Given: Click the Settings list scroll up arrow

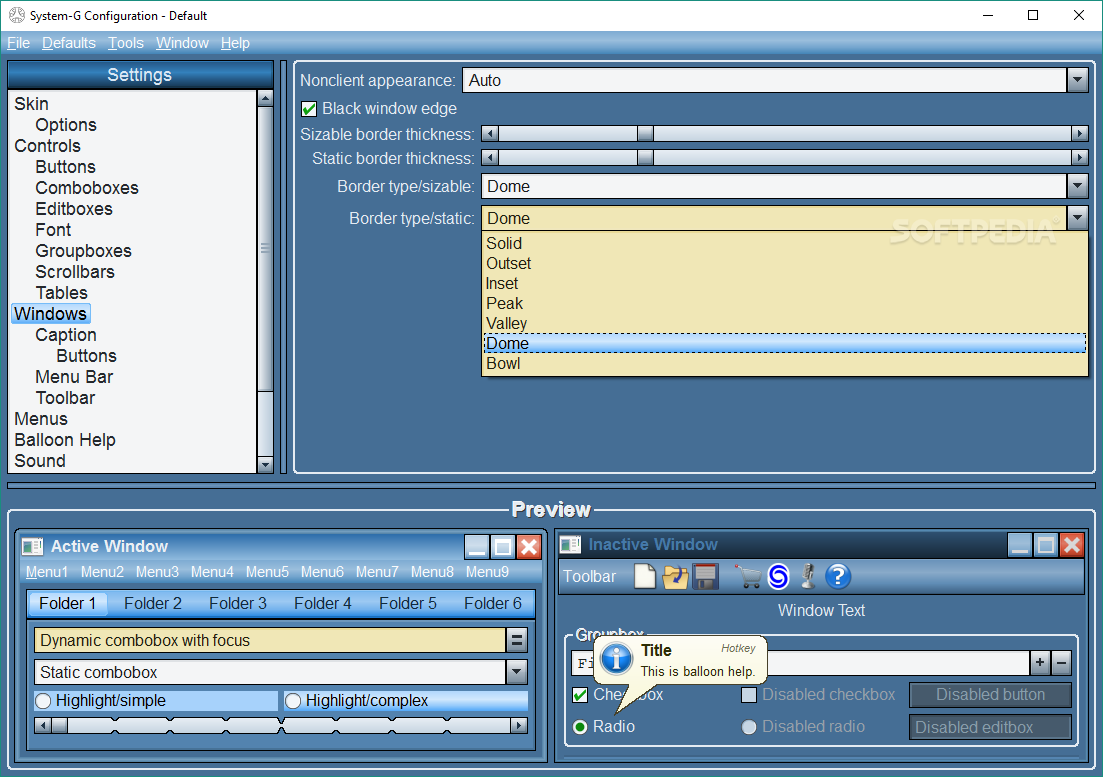Looking at the screenshot, I should click(x=265, y=98).
